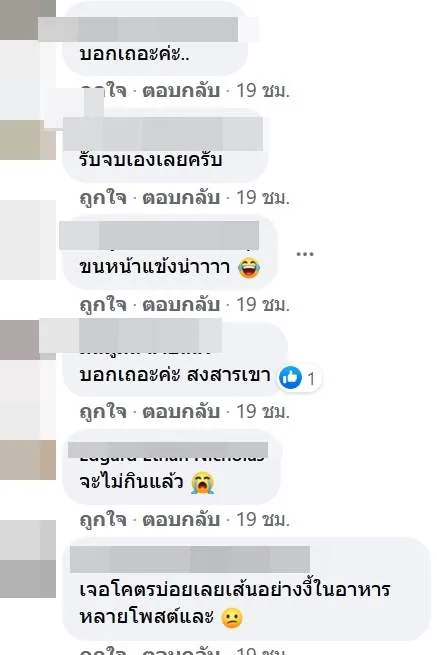Click the confused face emoji in last comment
The image size is (437, 655).
[x=231, y=618]
